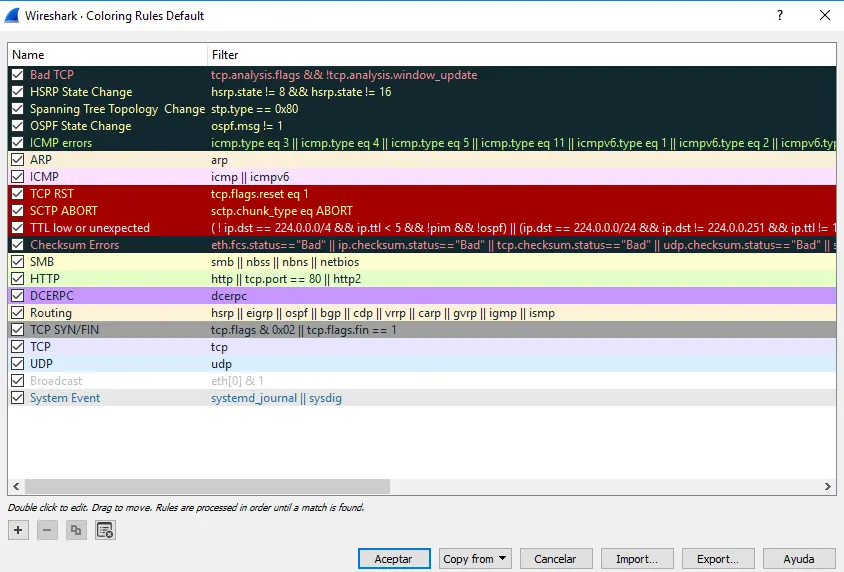Click filter 'tcp.flags.reset eq 1'
The height and width of the screenshot is (572, 844).
point(259,194)
